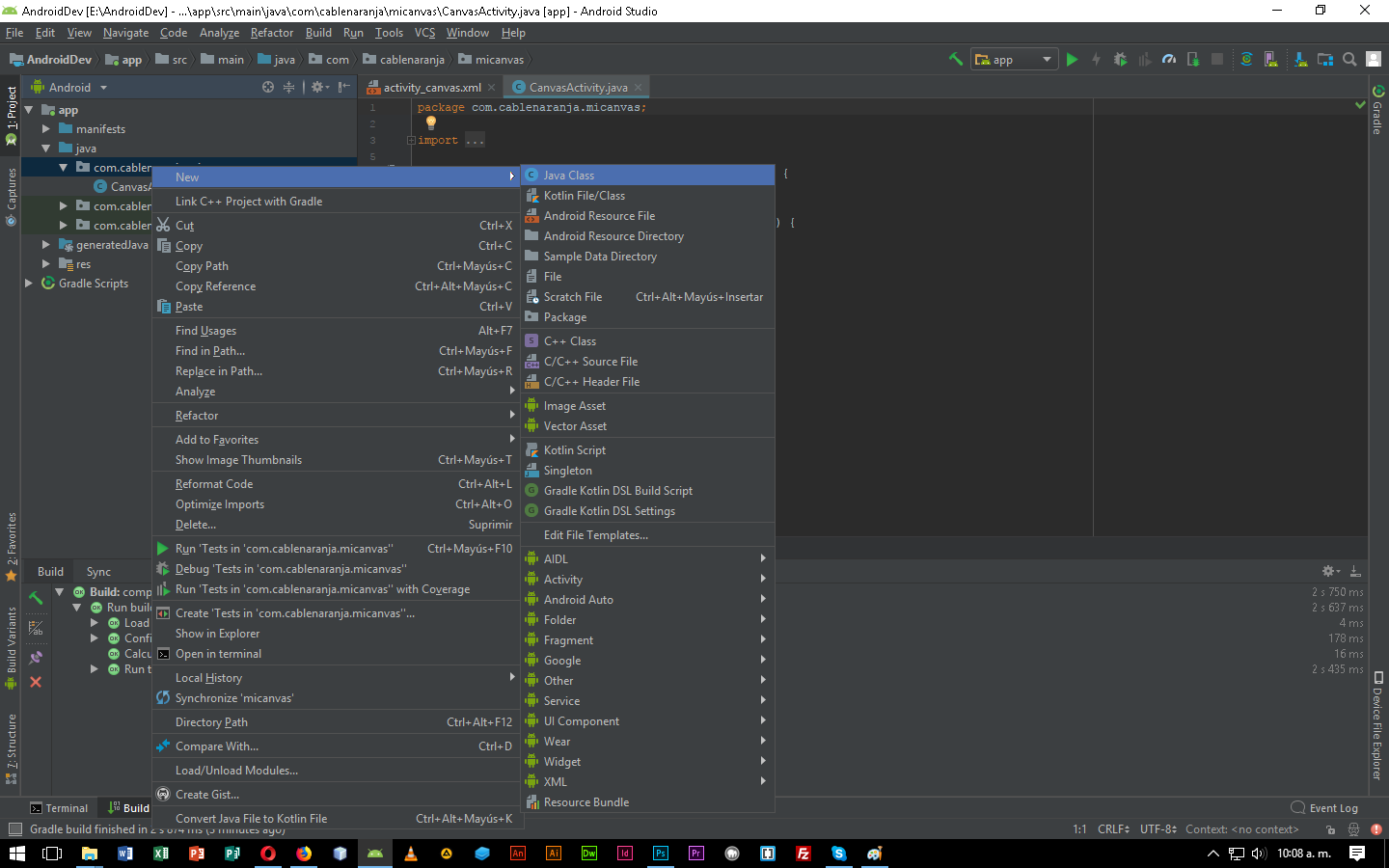Expand the folded import block in editor
The image size is (1389, 868).
click(x=412, y=141)
